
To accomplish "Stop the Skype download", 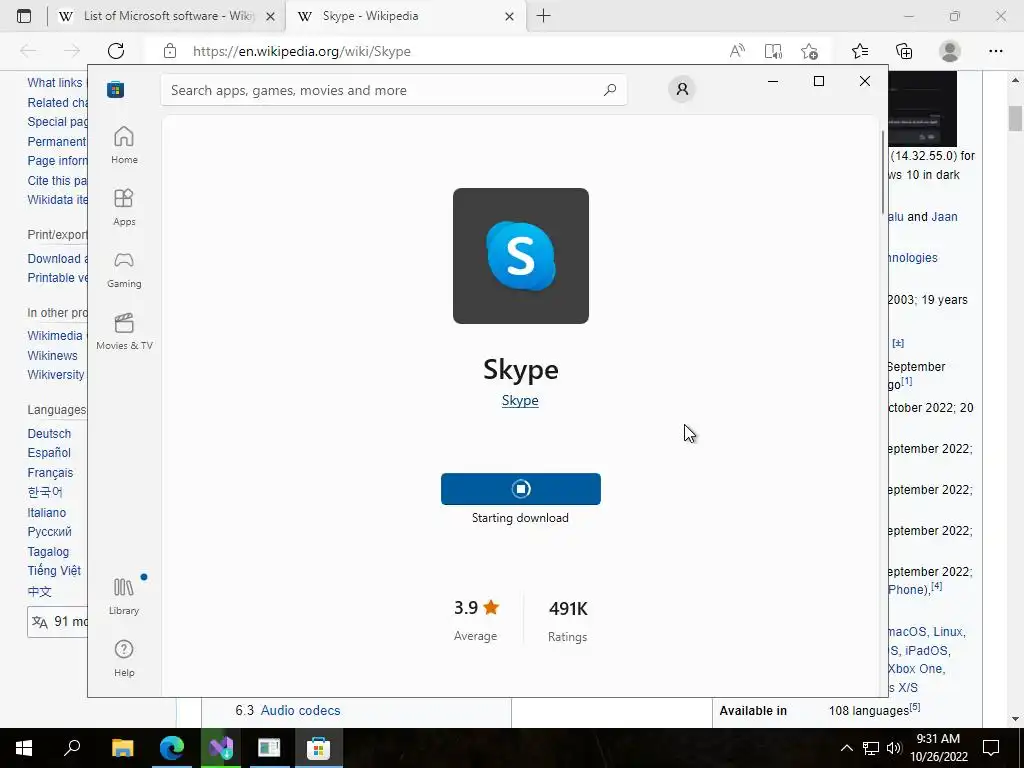I will [520, 488].
